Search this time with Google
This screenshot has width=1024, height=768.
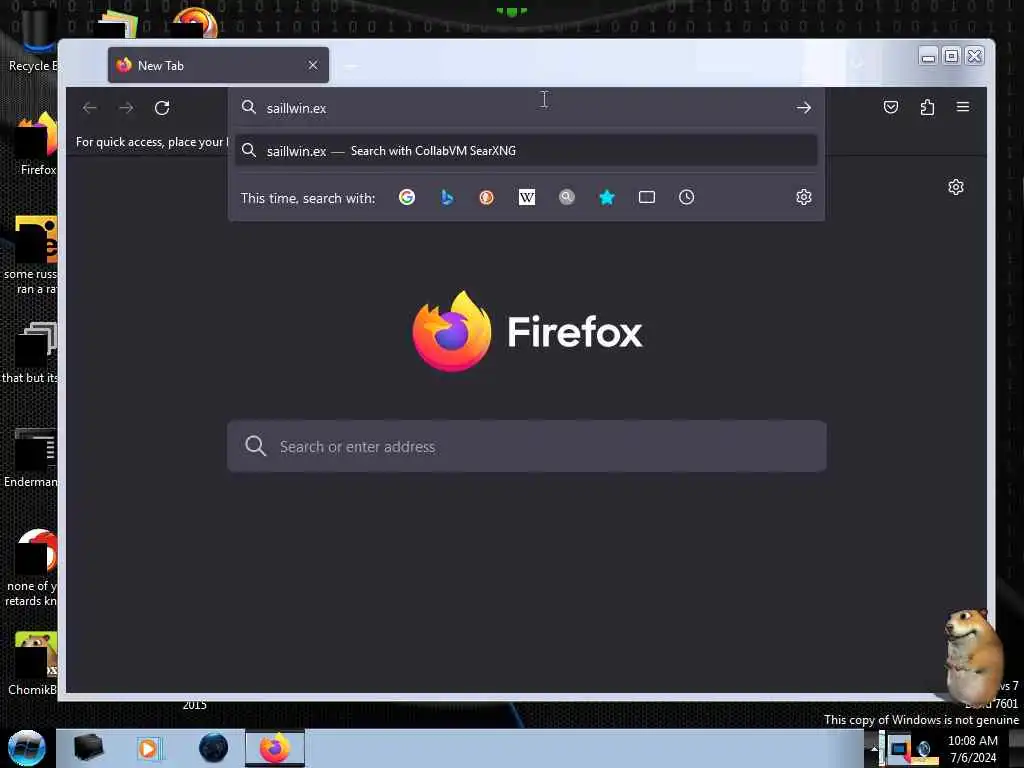(x=407, y=197)
